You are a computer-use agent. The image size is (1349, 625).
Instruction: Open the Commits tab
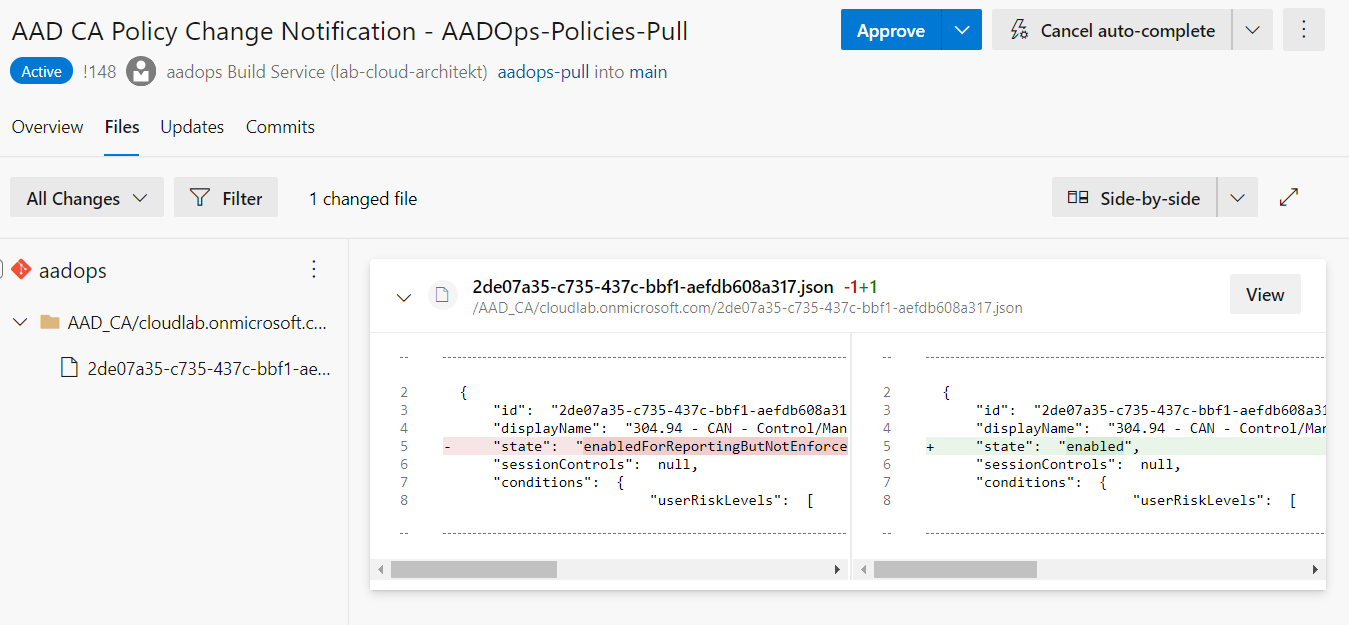click(x=280, y=127)
